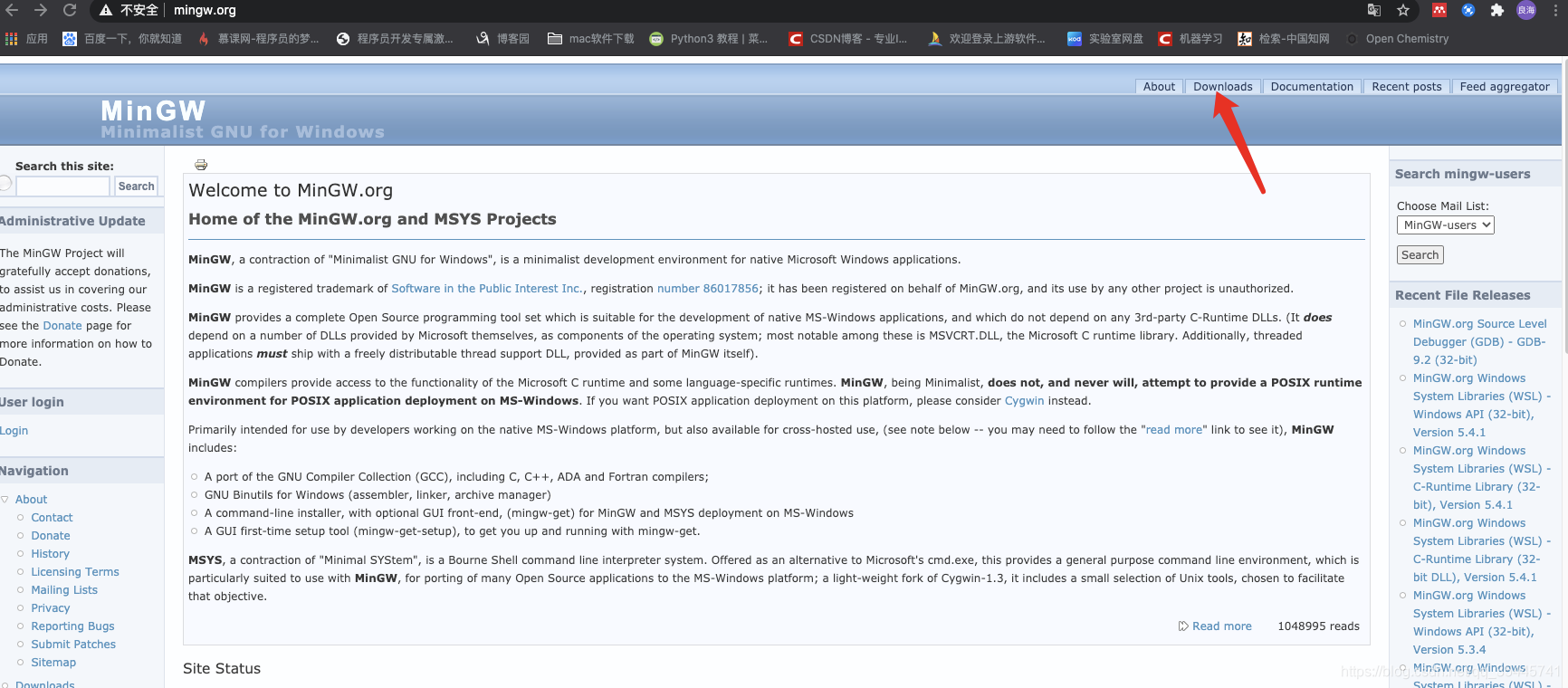Viewport: 1568px width, 688px height.
Task: Open Windows API (32-bit) Version 5.3.4 release
Action: tap(1481, 623)
